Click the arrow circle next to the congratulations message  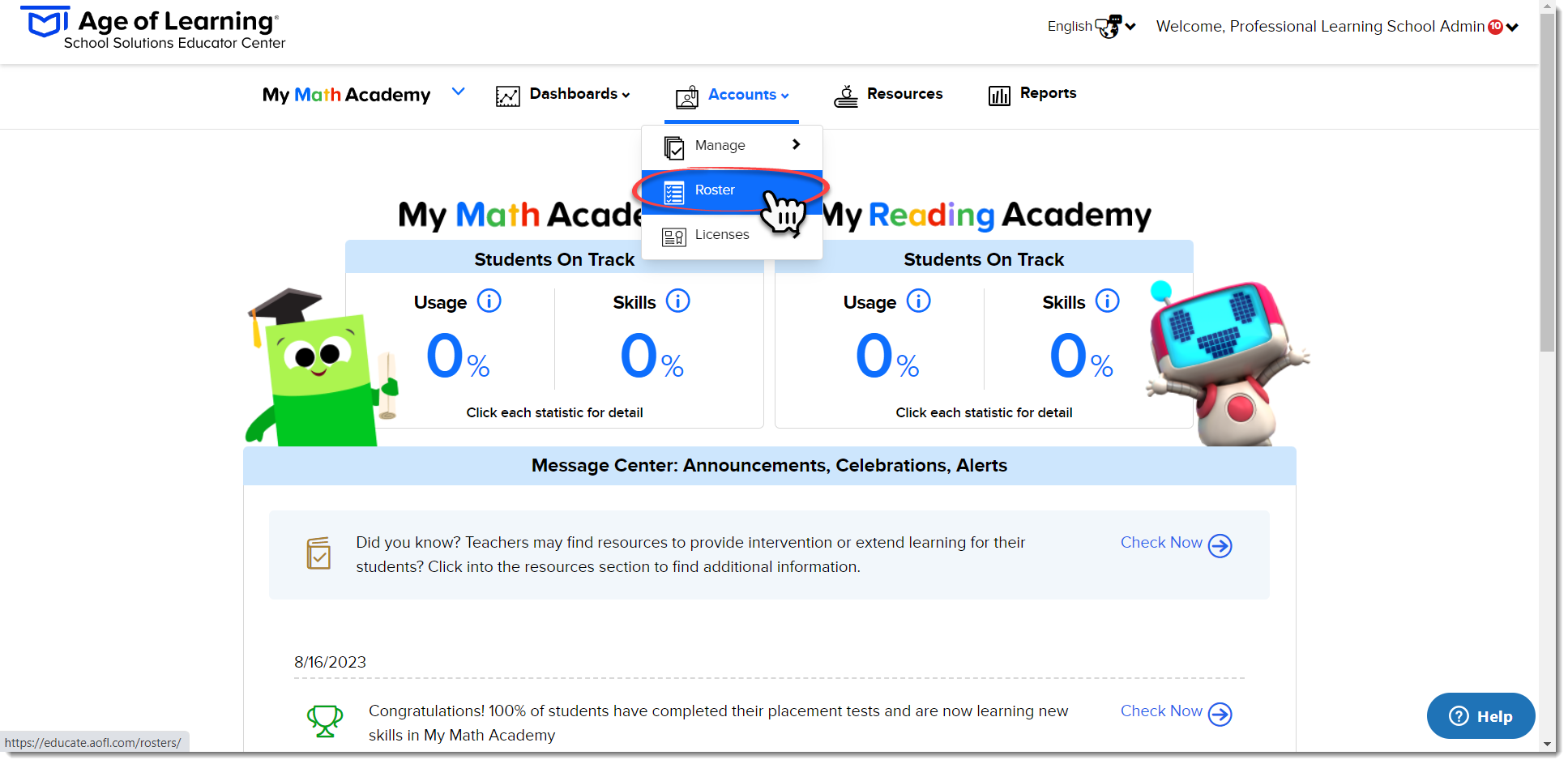(x=1220, y=715)
